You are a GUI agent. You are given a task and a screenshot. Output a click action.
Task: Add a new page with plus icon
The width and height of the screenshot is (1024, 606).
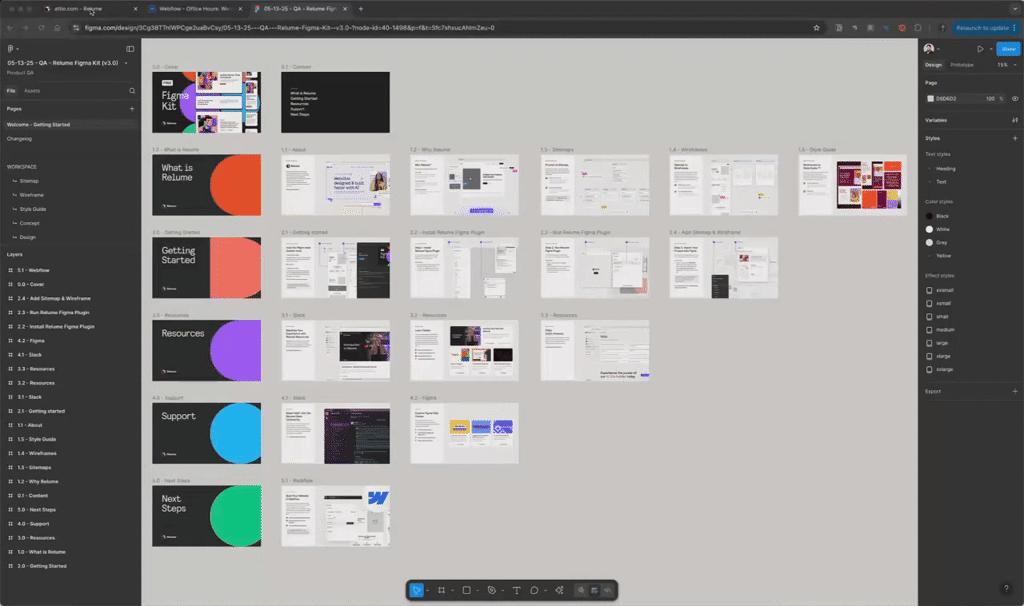pos(132,108)
